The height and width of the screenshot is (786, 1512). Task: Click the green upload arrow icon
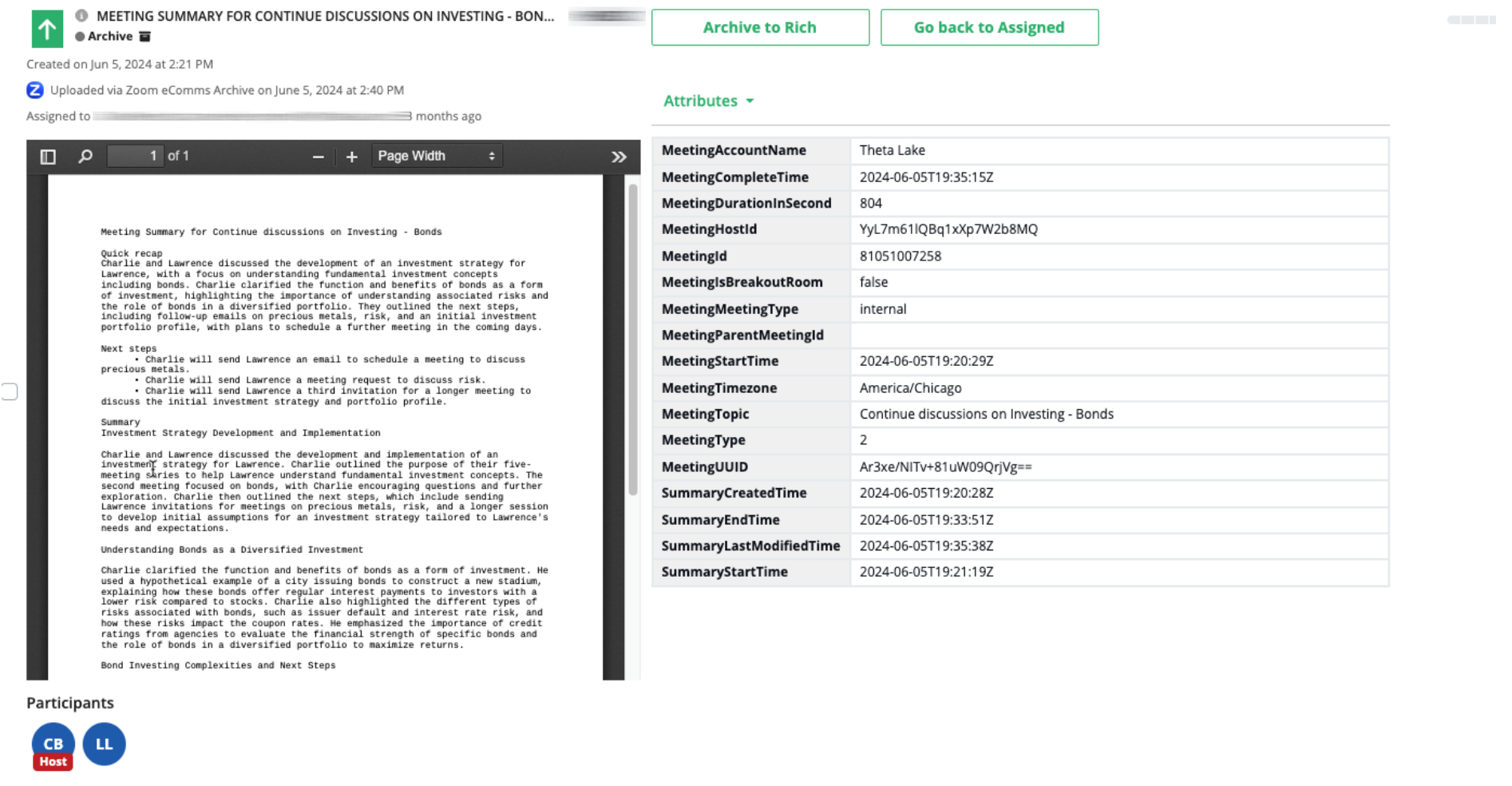(47, 30)
